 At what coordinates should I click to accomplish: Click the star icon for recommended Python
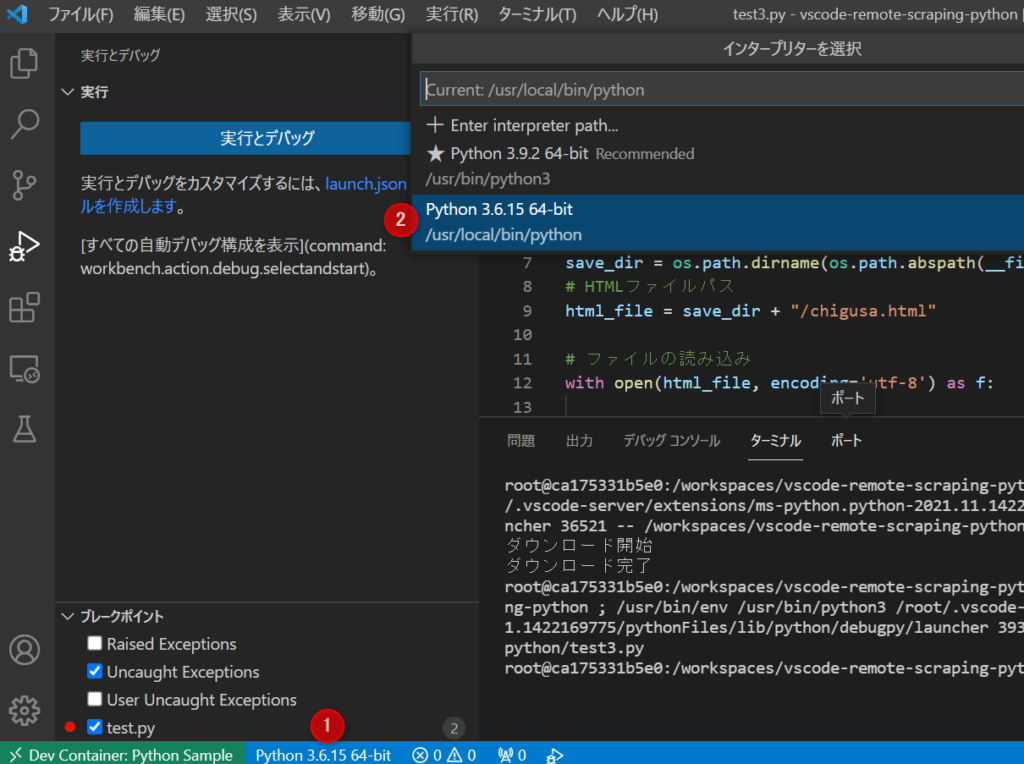coord(435,153)
